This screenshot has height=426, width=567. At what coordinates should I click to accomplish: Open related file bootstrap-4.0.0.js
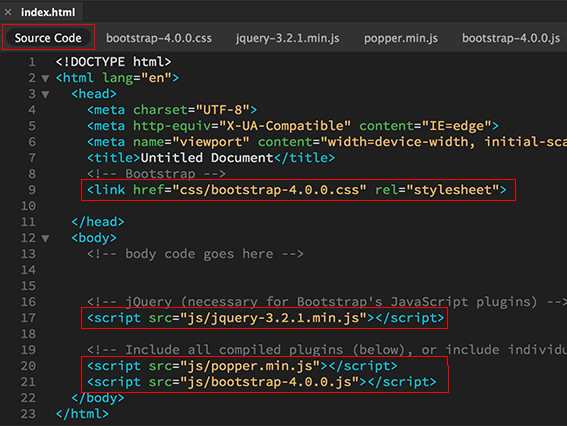click(x=511, y=38)
